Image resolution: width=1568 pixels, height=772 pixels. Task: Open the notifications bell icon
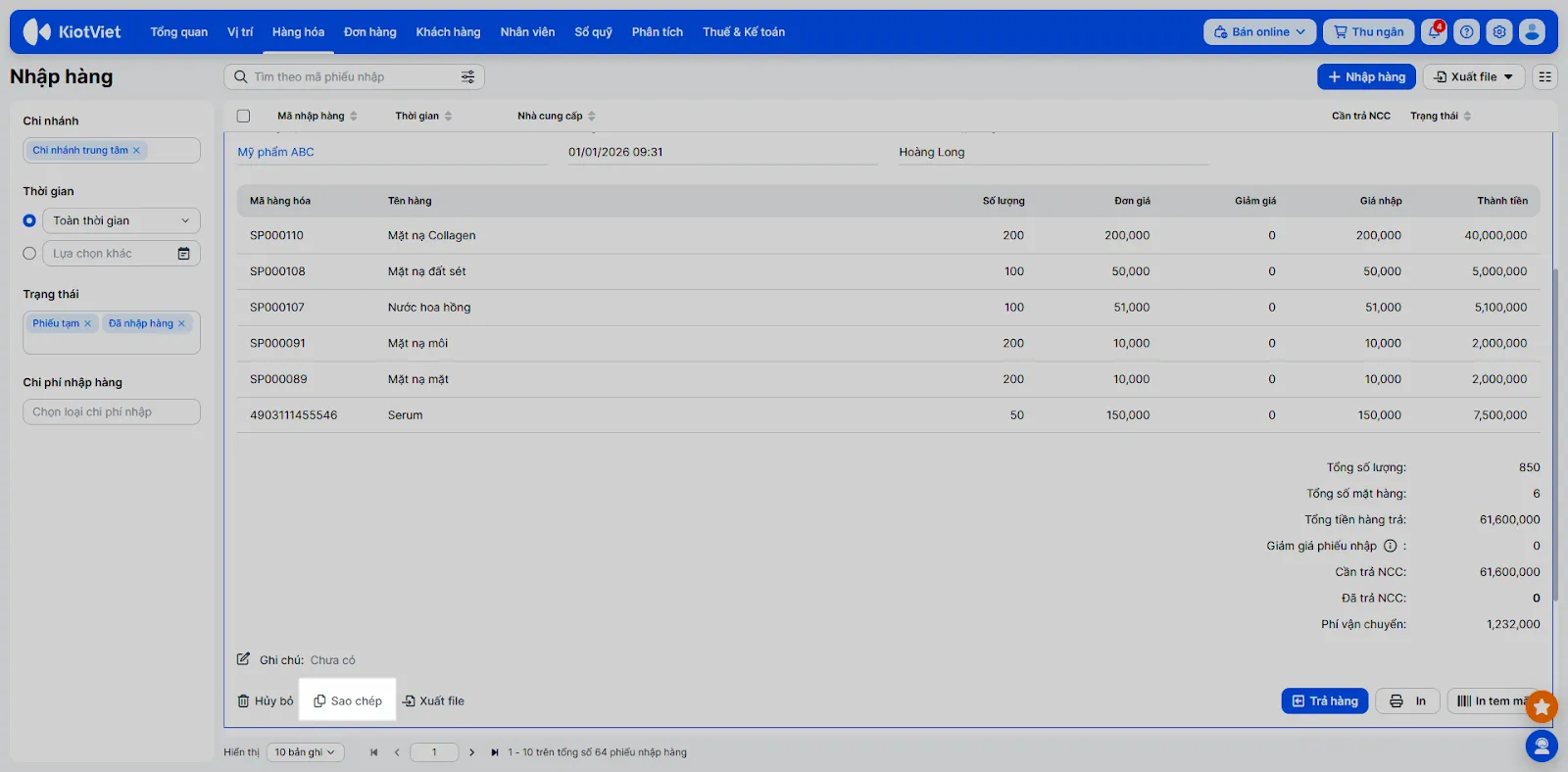point(1434,32)
